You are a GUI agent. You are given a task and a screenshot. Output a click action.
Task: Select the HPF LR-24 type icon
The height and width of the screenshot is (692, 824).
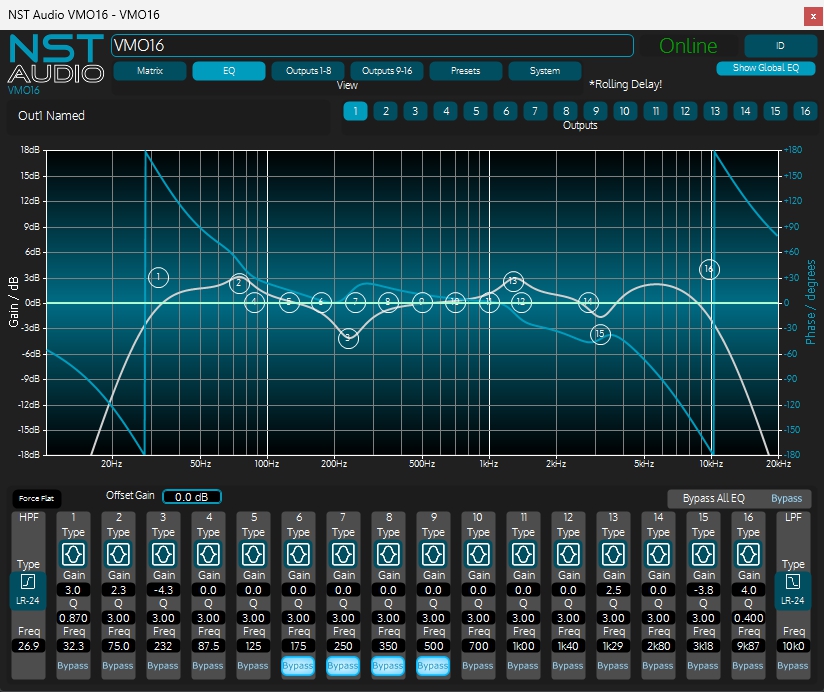(x=28, y=591)
